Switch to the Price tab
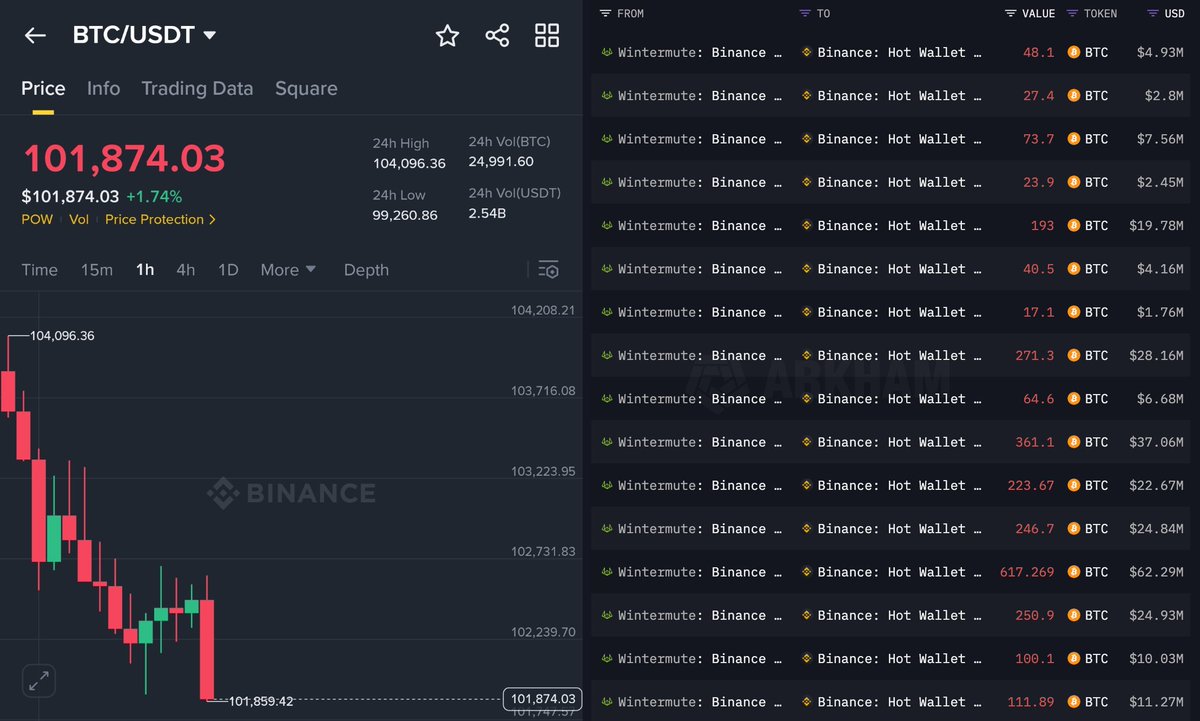 (x=43, y=88)
